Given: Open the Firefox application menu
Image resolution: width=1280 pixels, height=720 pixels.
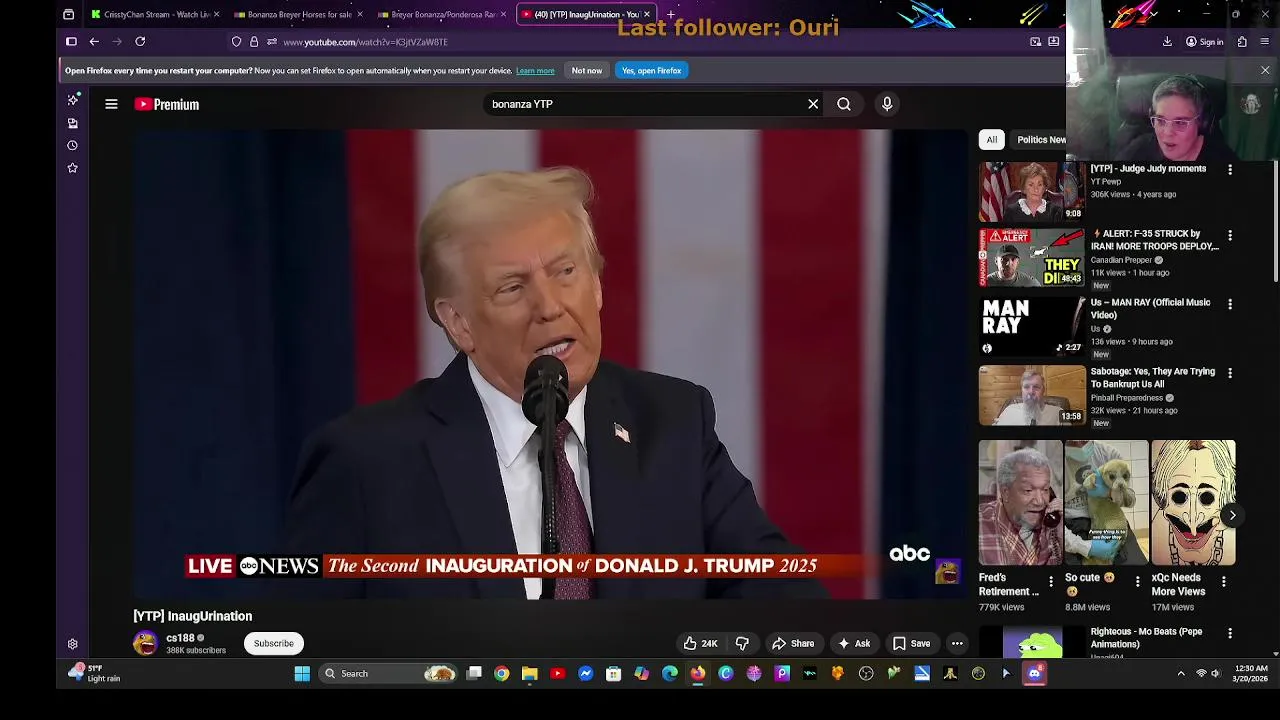Looking at the screenshot, I should tap(1265, 42).
